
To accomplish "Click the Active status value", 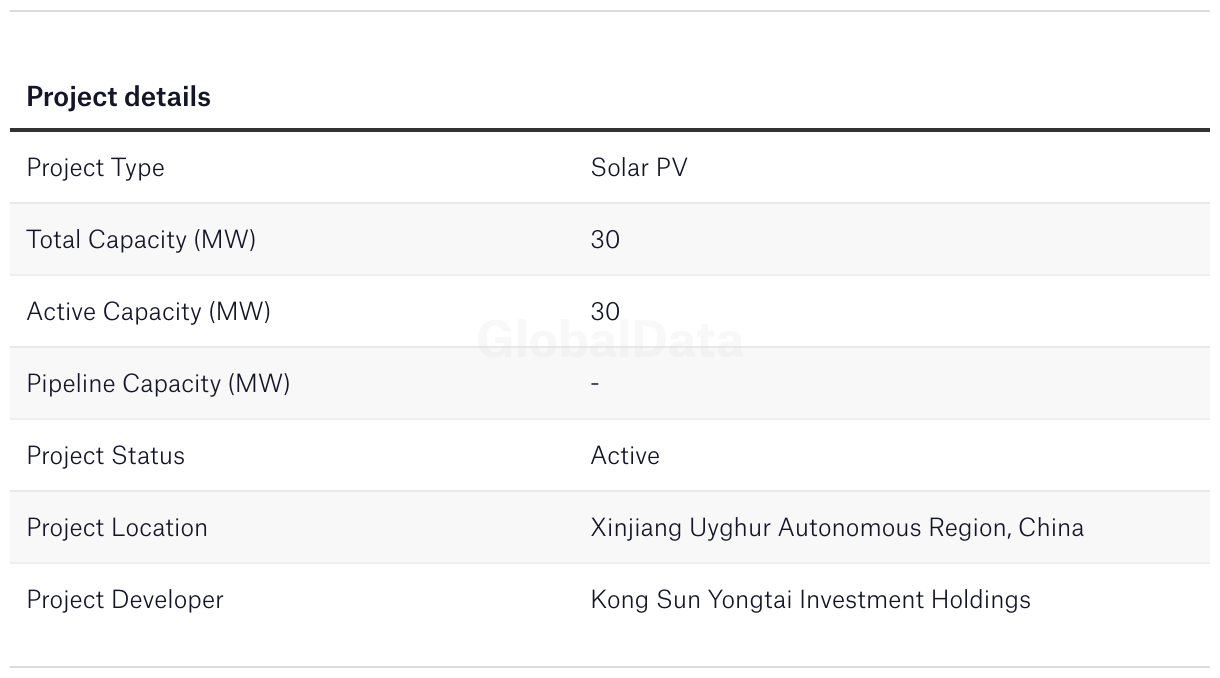I will [625, 456].
